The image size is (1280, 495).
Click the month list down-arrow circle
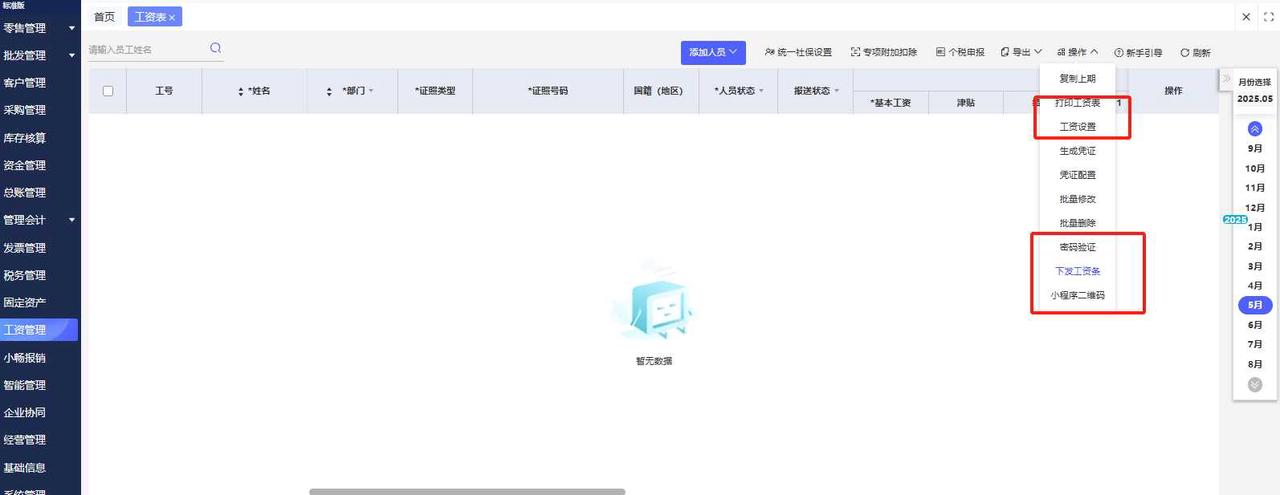click(x=1255, y=384)
